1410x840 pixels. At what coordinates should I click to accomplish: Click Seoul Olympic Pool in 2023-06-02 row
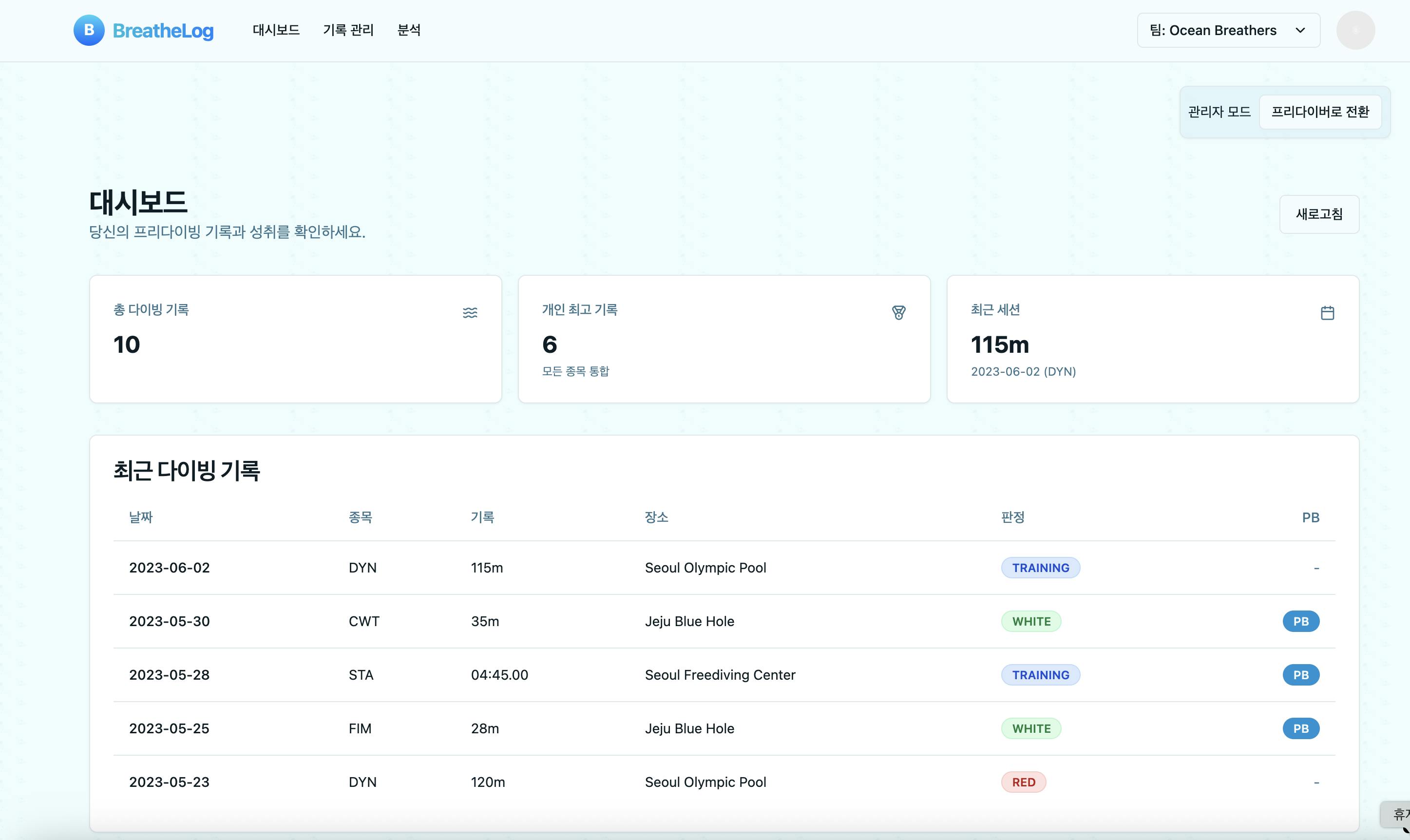coord(705,568)
